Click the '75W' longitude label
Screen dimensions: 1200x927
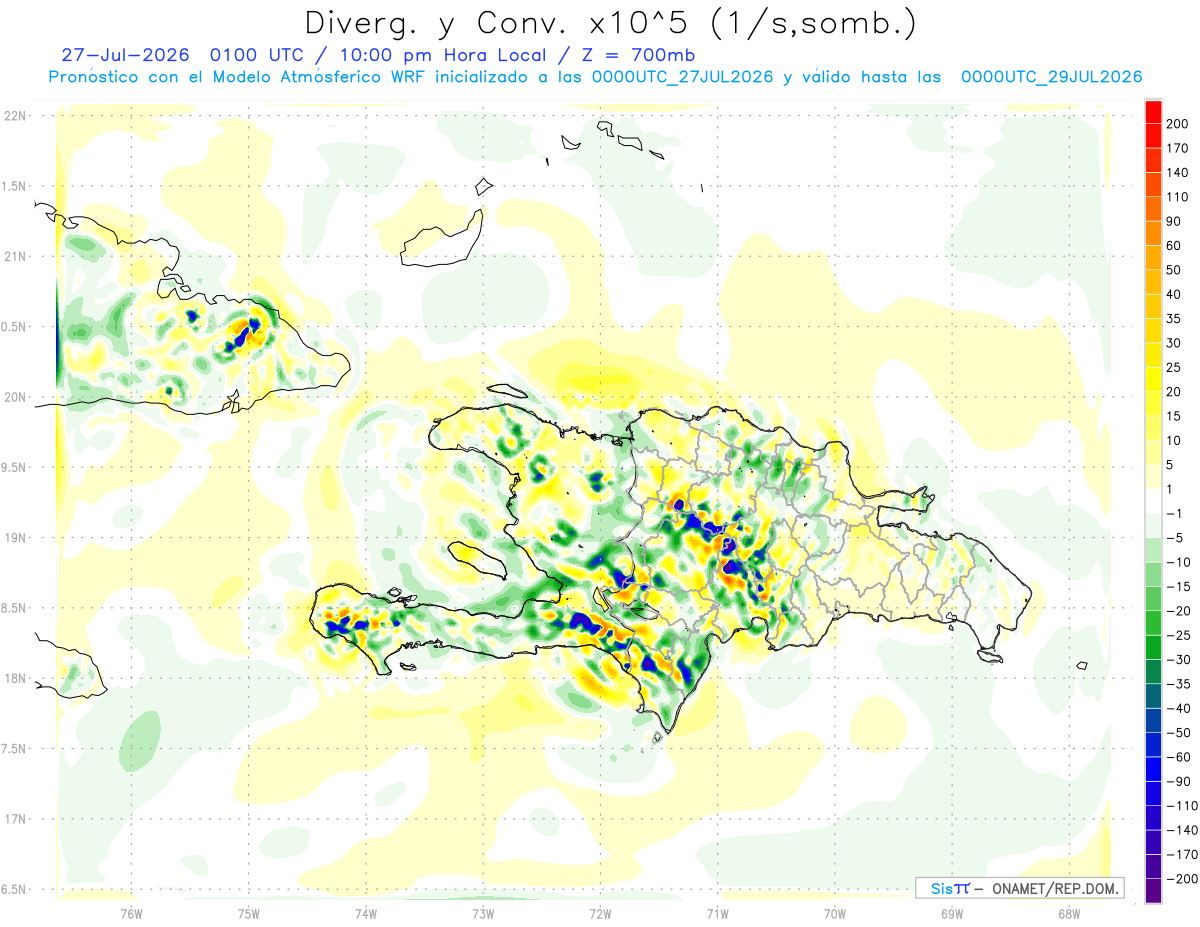tap(249, 913)
